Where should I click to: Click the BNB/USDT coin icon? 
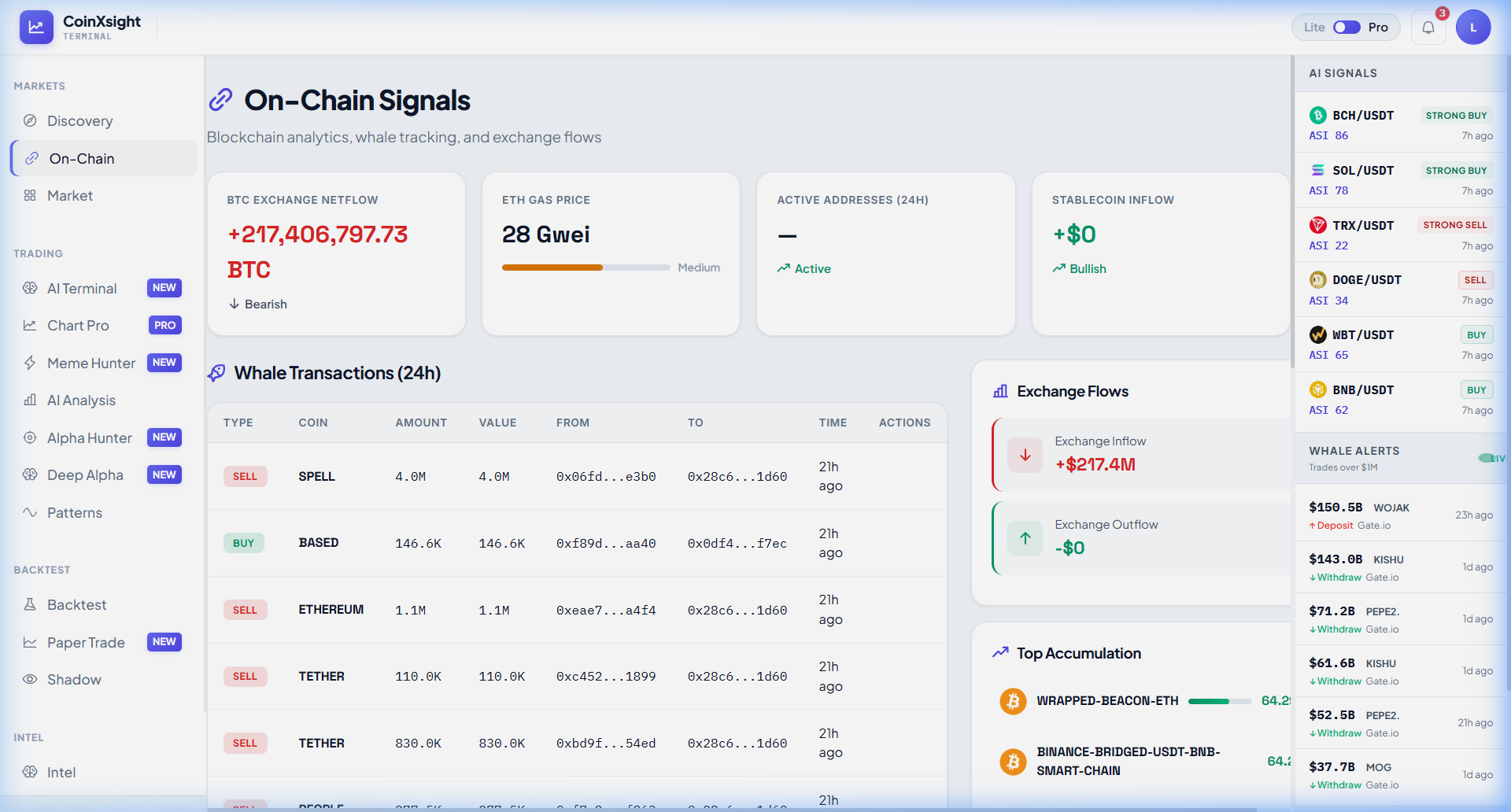tap(1317, 389)
